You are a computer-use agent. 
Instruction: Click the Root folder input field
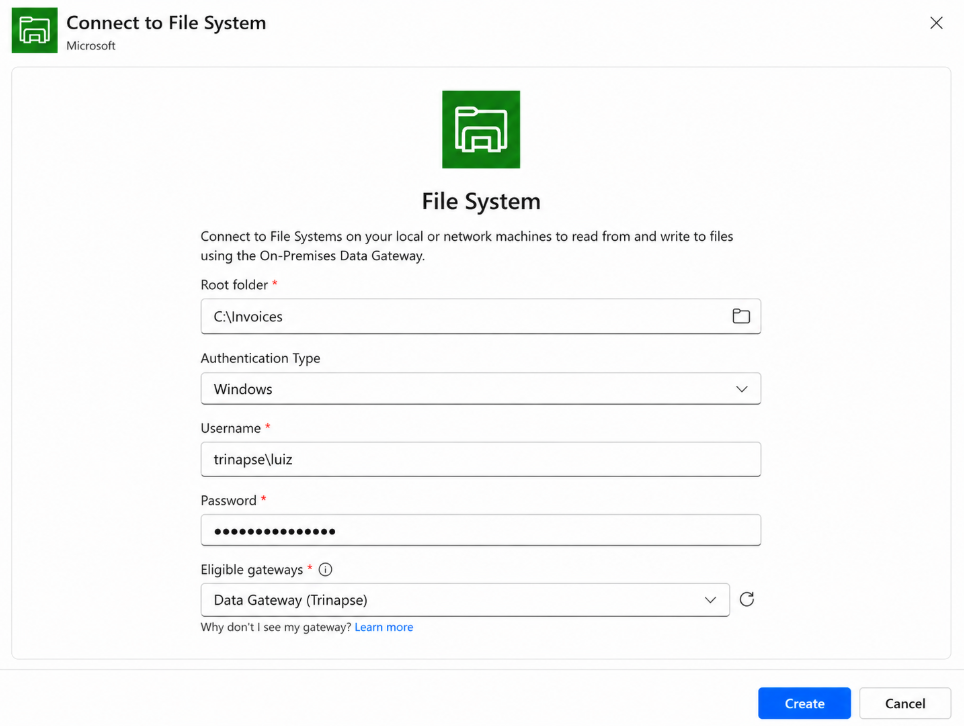[x=481, y=316]
